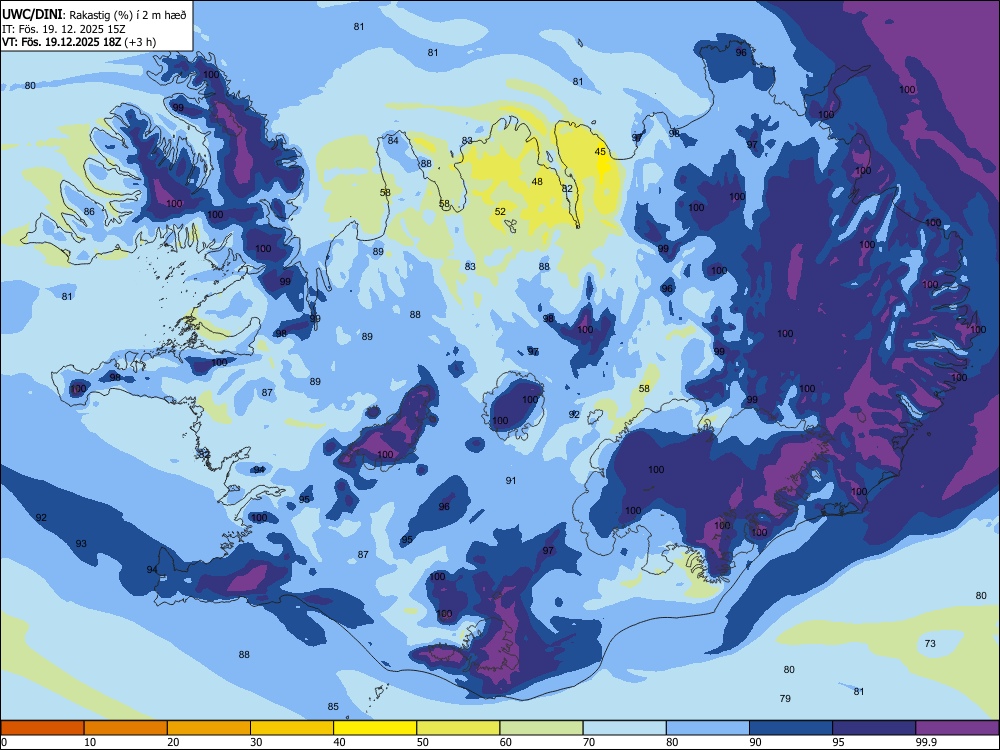Image resolution: width=1000 pixels, height=750 pixels.
Task: Click the '90' legend tick label
Action: point(755,742)
